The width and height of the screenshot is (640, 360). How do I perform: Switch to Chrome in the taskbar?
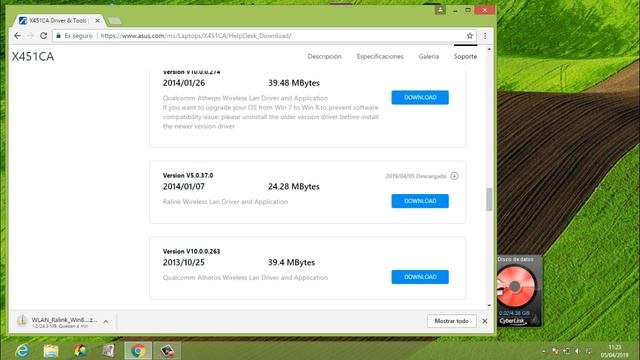pos(138,351)
